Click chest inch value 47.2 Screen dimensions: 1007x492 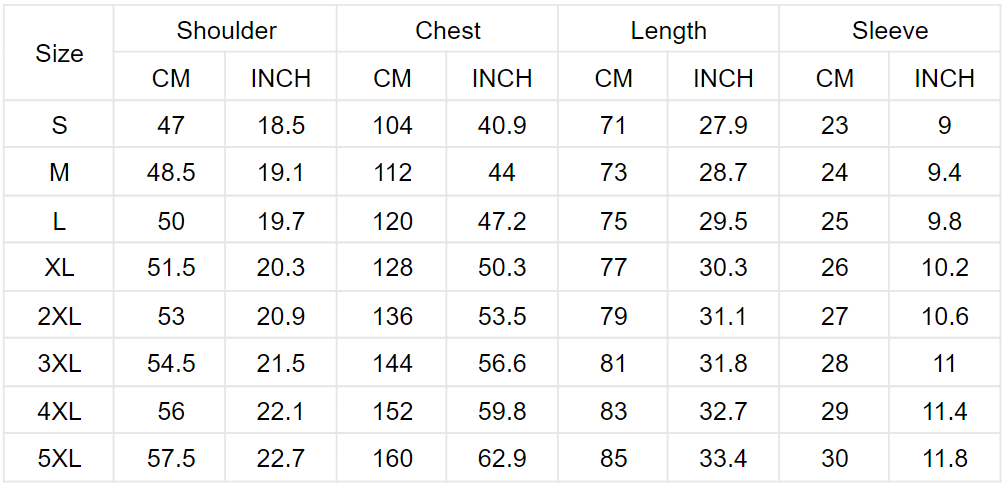coord(502,220)
